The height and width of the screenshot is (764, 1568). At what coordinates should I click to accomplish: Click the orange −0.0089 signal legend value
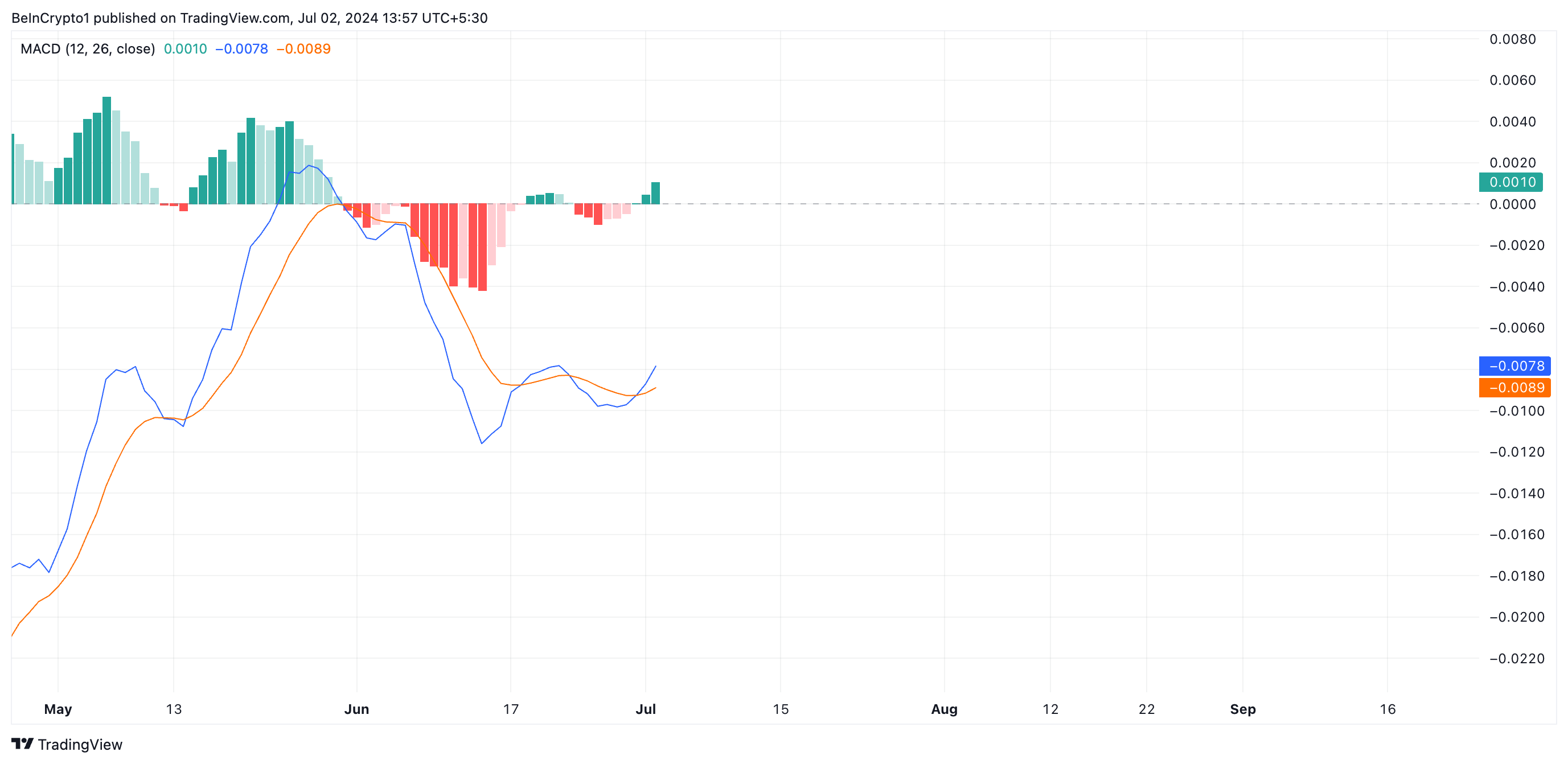(x=303, y=49)
